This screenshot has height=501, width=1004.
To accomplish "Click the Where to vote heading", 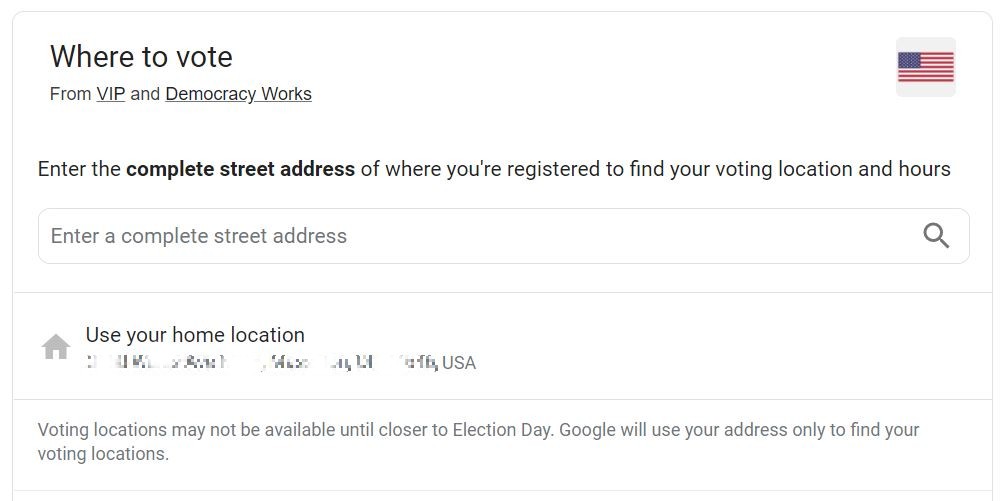I will 141,56.
